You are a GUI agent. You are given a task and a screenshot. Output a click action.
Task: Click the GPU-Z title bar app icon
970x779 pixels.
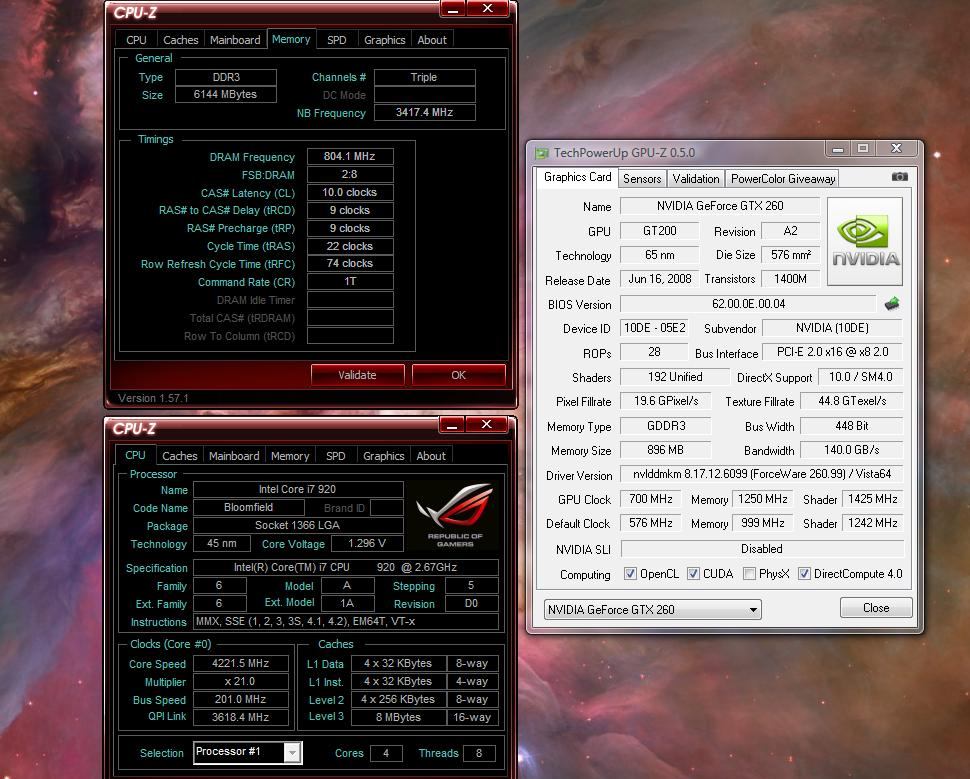[542, 153]
